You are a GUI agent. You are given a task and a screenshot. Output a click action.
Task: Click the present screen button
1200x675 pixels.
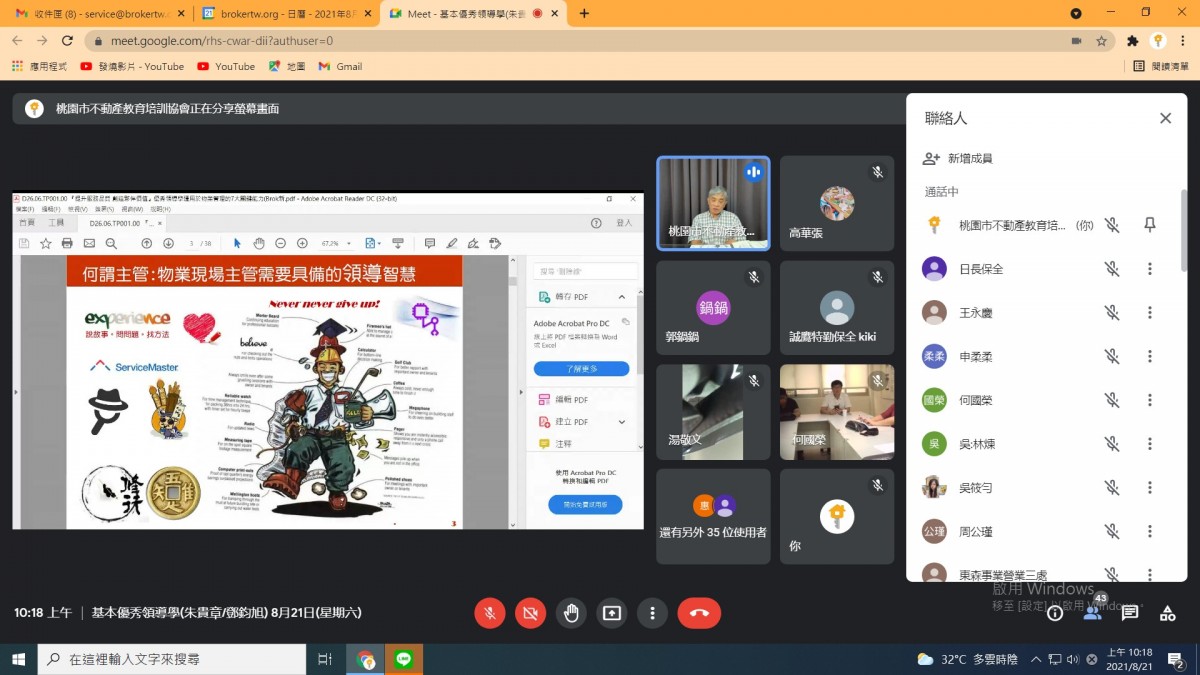(x=612, y=613)
